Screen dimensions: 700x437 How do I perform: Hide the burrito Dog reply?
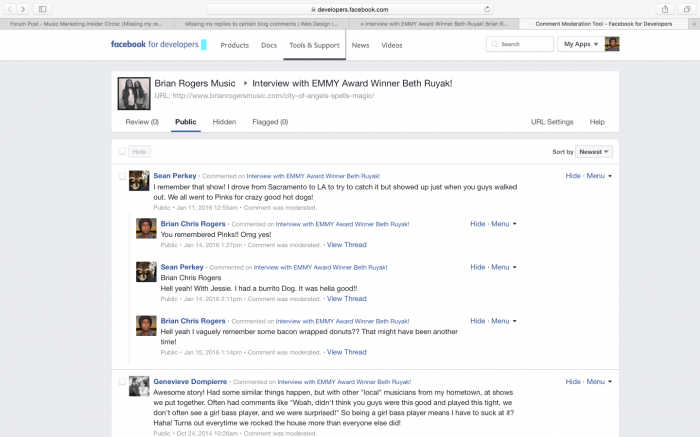[x=478, y=267]
